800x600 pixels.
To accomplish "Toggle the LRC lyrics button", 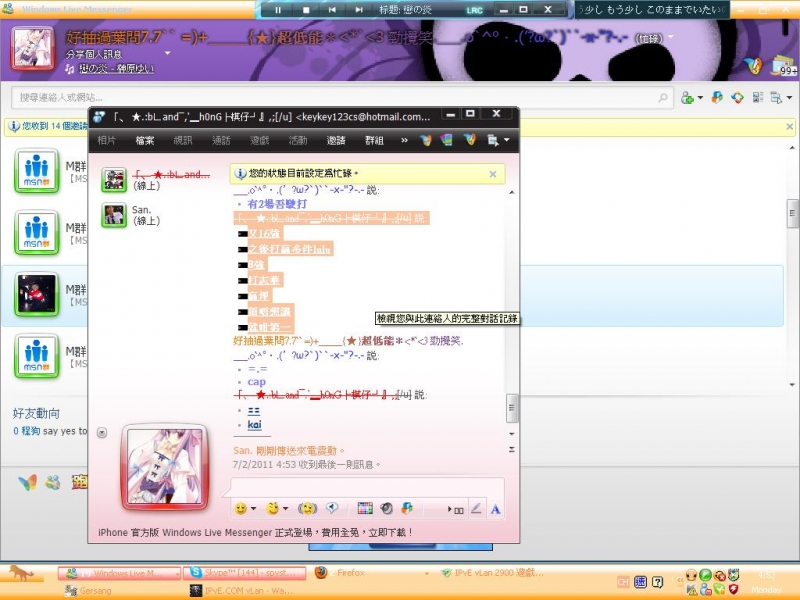I will point(474,9).
